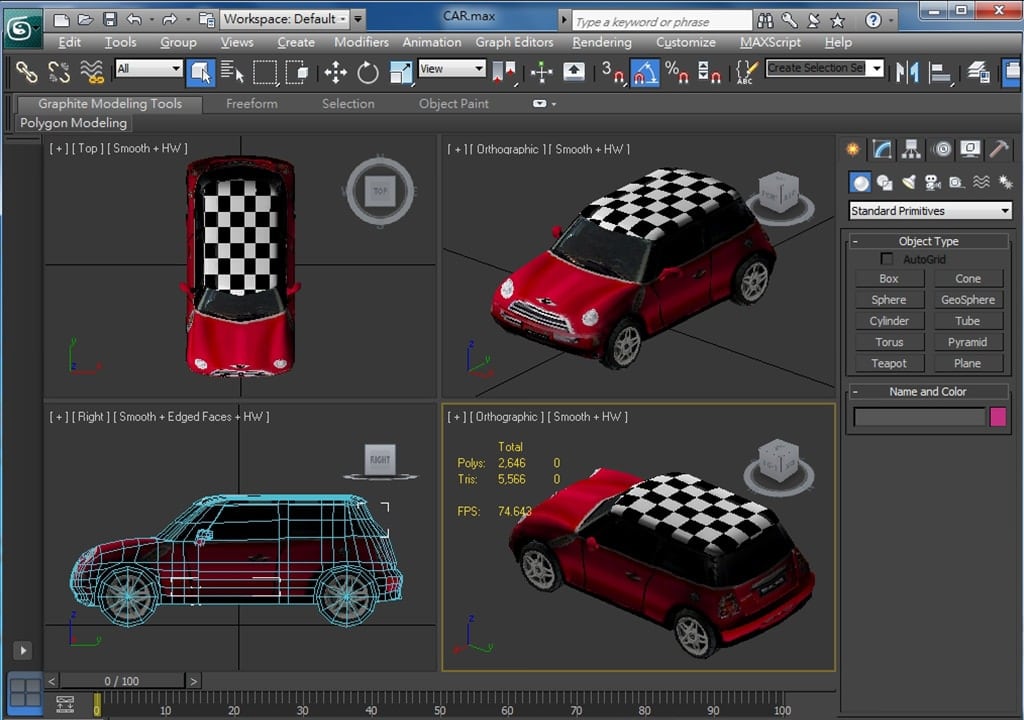Collapse the Object Type rollout
The image size is (1024, 720).
click(x=928, y=241)
